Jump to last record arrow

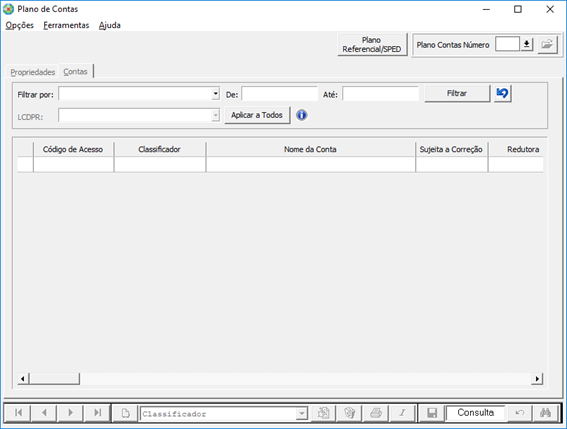tap(97, 413)
